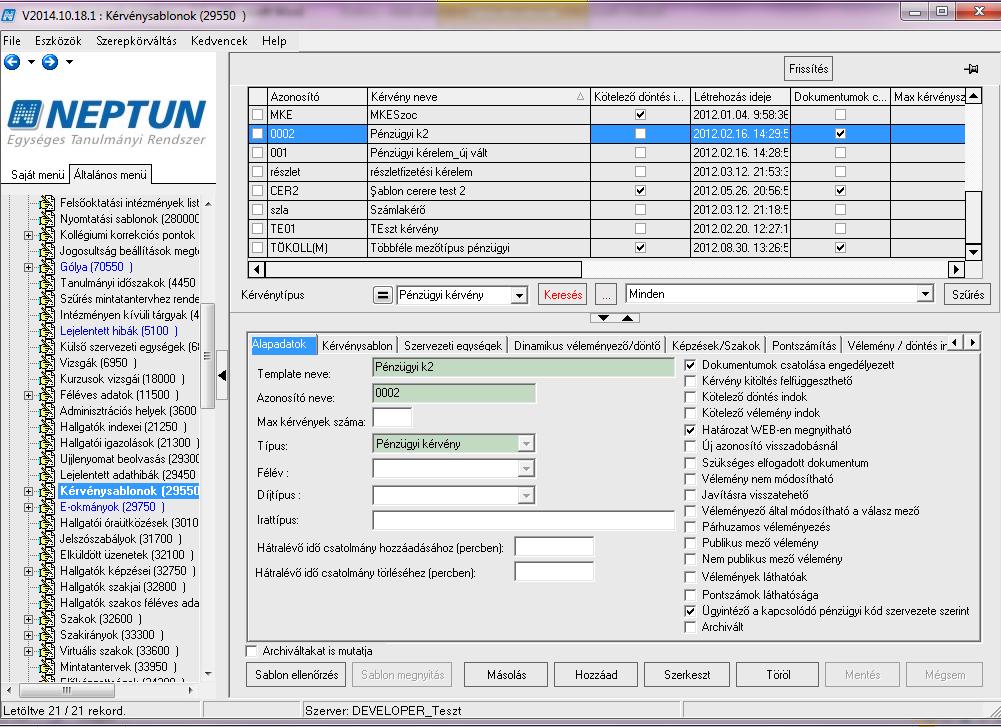Sort by the Kérvény neve column header

(478, 97)
